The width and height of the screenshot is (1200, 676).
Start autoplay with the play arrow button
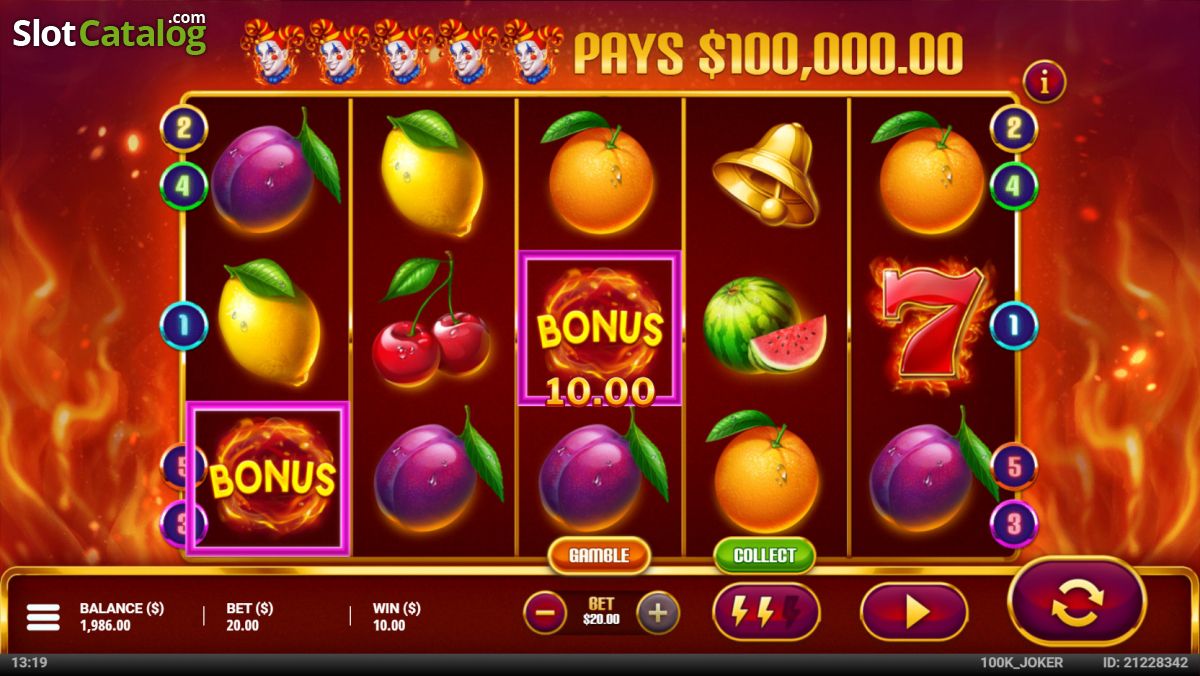pos(914,611)
